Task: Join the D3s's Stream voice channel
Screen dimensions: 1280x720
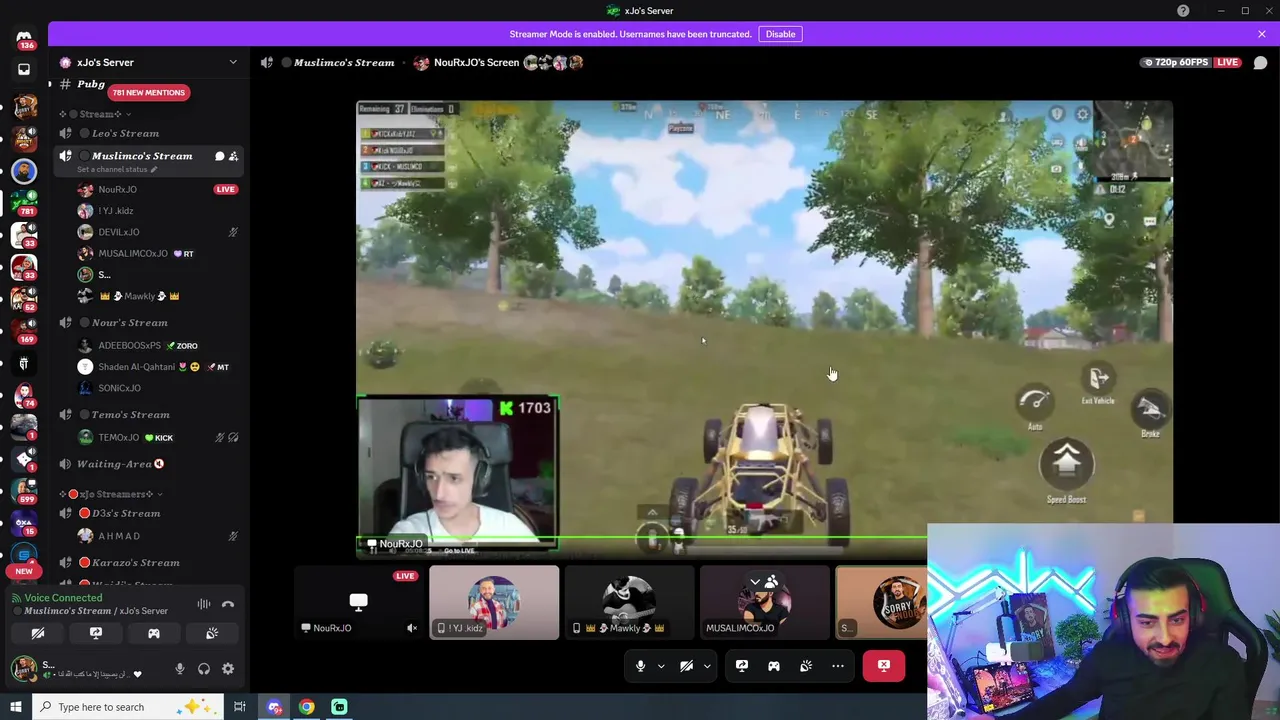Action: pyautogui.click(x=126, y=513)
